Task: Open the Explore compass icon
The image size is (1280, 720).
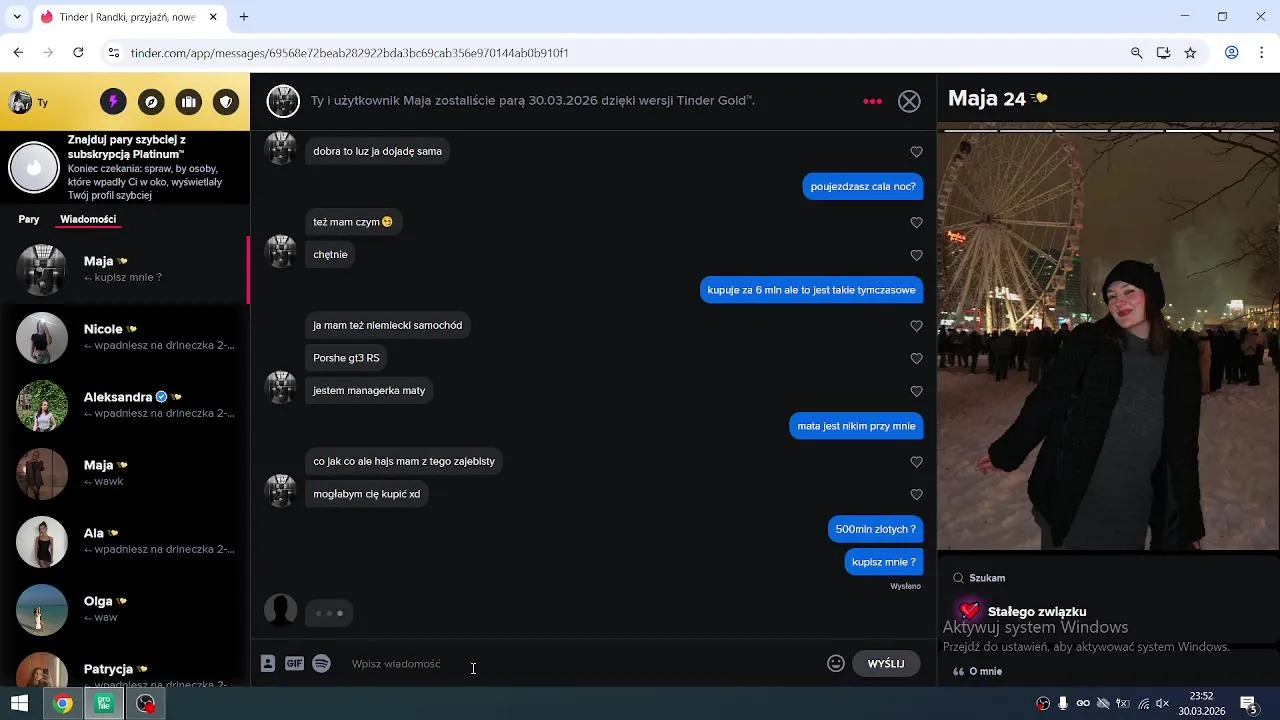Action: pyautogui.click(x=151, y=102)
